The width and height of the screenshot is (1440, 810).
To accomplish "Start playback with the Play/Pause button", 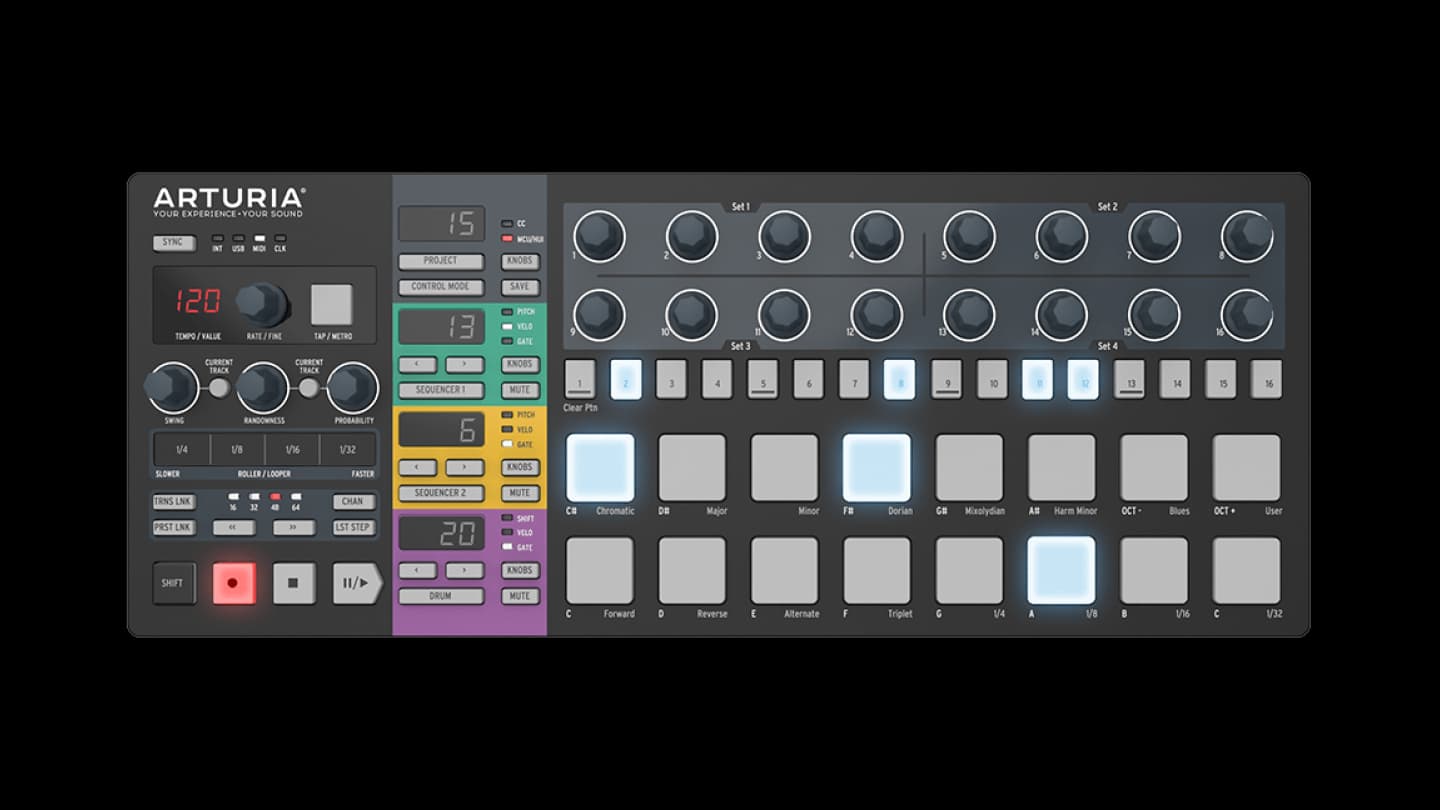I will click(357, 583).
